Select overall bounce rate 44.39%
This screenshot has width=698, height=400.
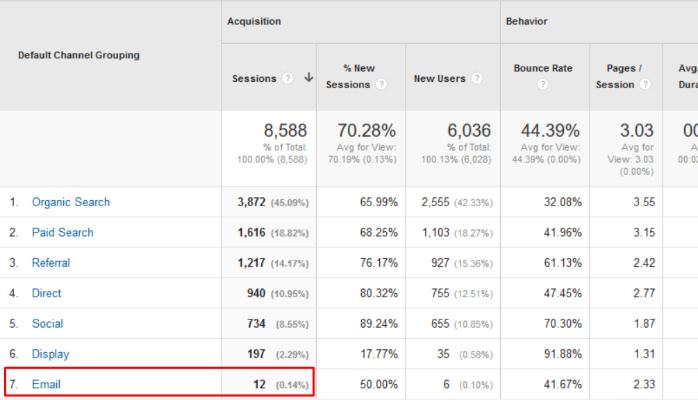point(550,130)
